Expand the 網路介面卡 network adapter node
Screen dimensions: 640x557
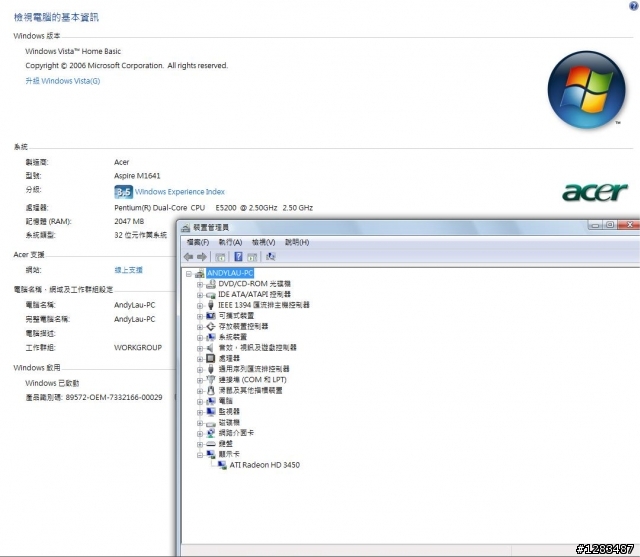tap(200, 434)
